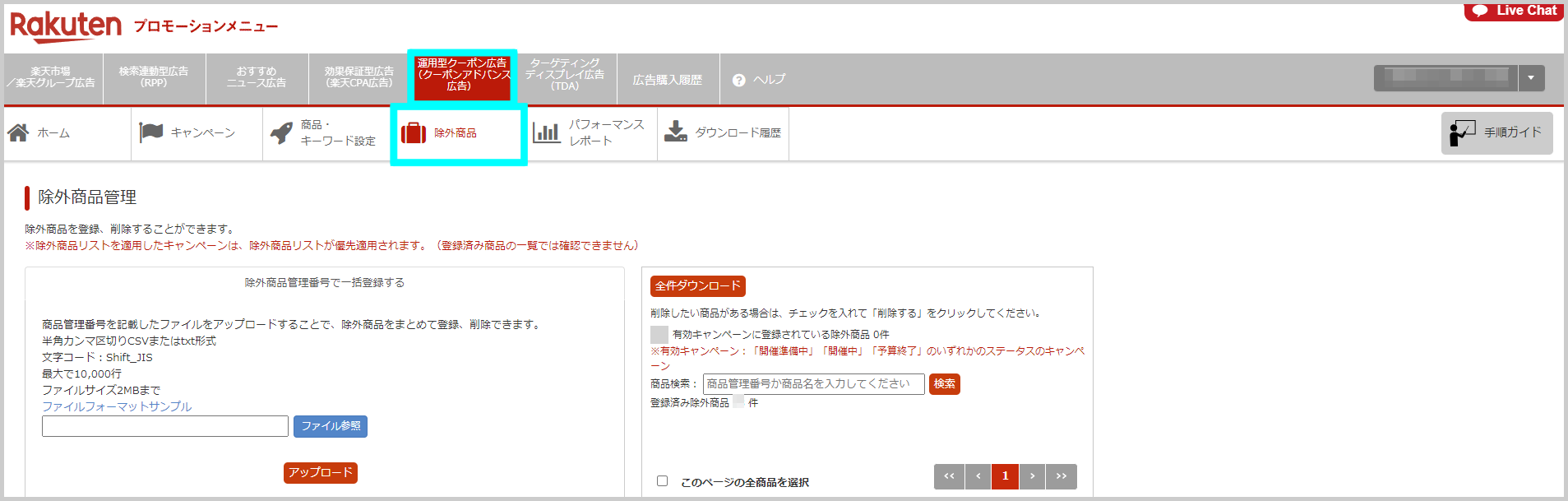Click the red suitcase 除外商品 icon
This screenshot has width=1568, height=501.
pyautogui.click(x=414, y=132)
